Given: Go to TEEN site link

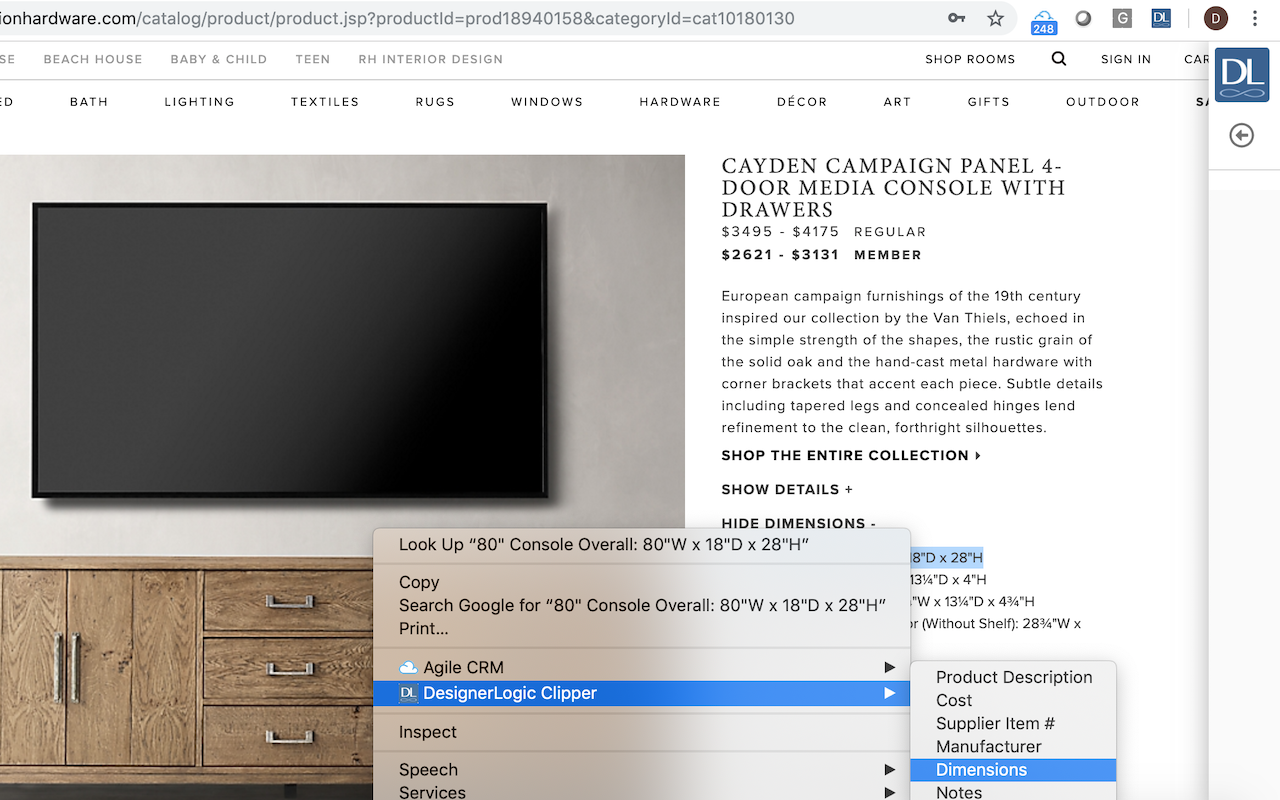Looking at the screenshot, I should (313, 59).
